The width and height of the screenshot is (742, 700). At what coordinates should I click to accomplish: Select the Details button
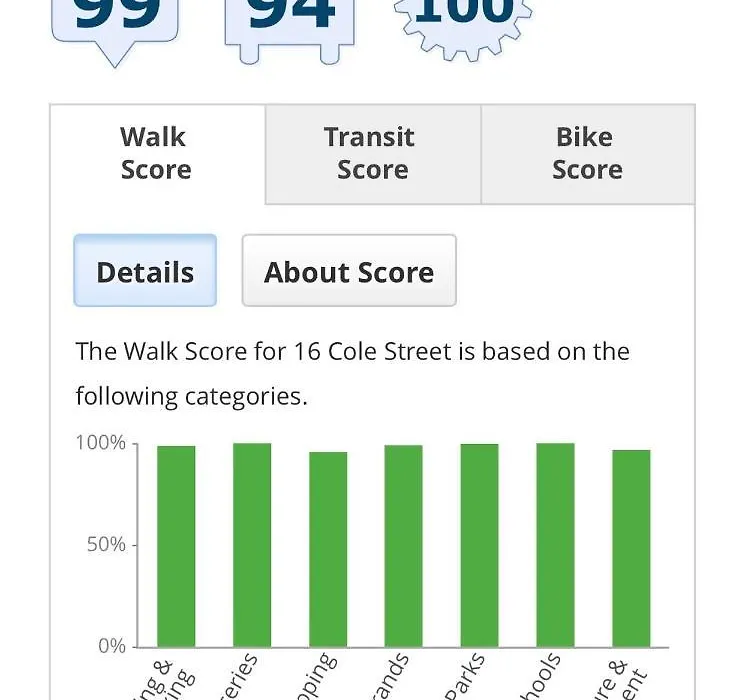click(x=145, y=271)
